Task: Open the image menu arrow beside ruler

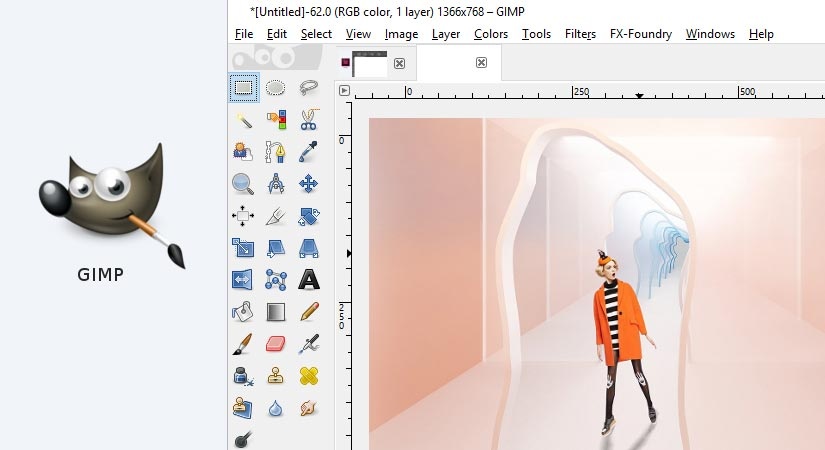Action: tap(344, 91)
